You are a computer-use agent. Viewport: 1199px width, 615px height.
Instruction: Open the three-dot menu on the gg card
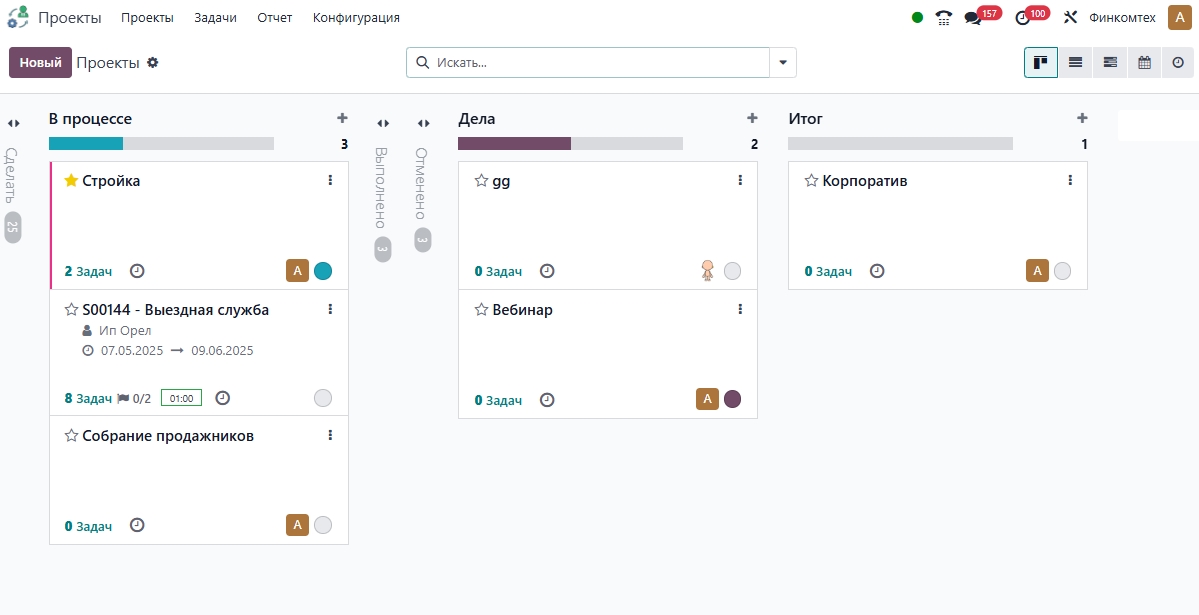(740, 180)
